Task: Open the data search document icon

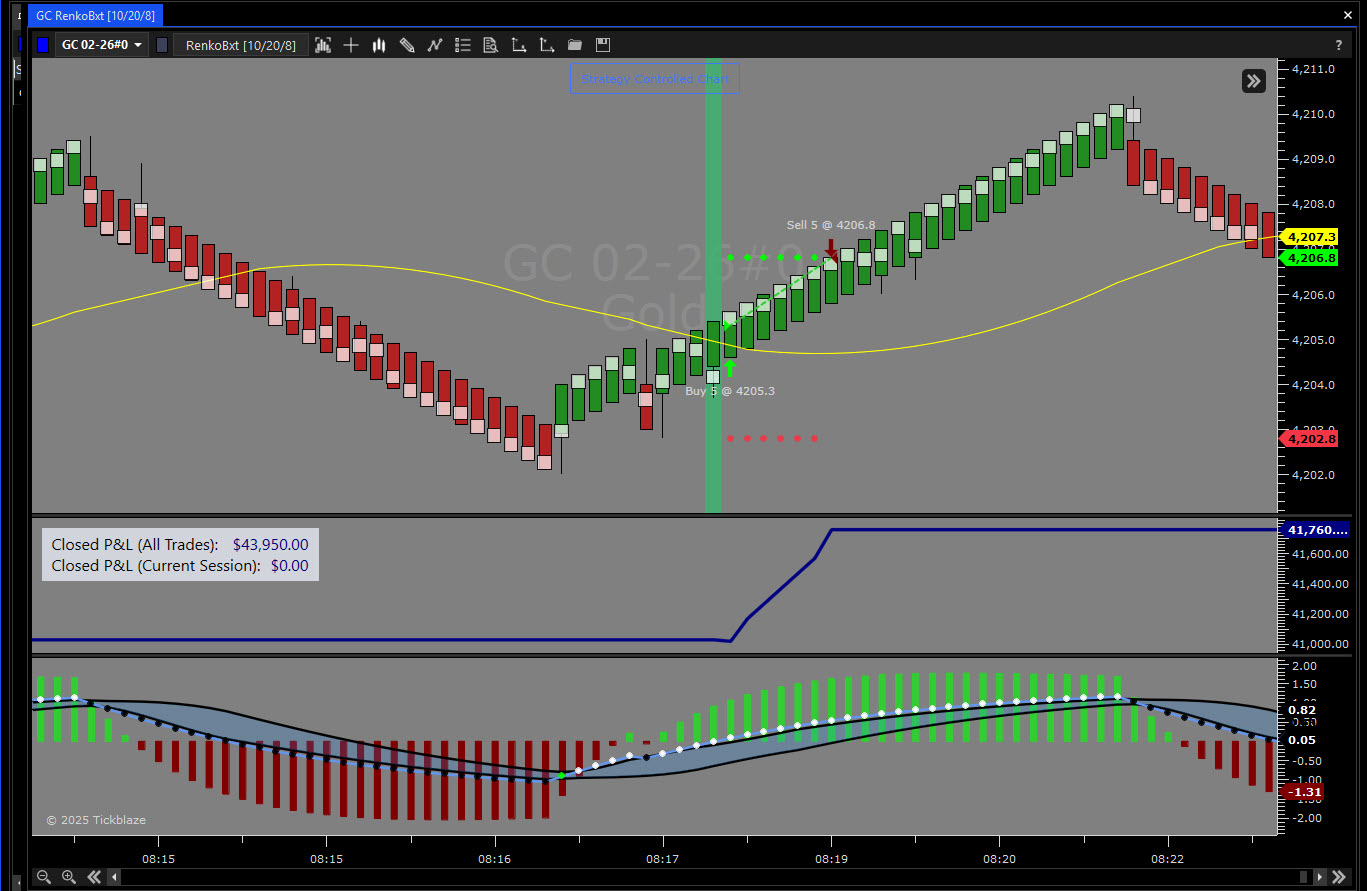Action: [x=491, y=45]
